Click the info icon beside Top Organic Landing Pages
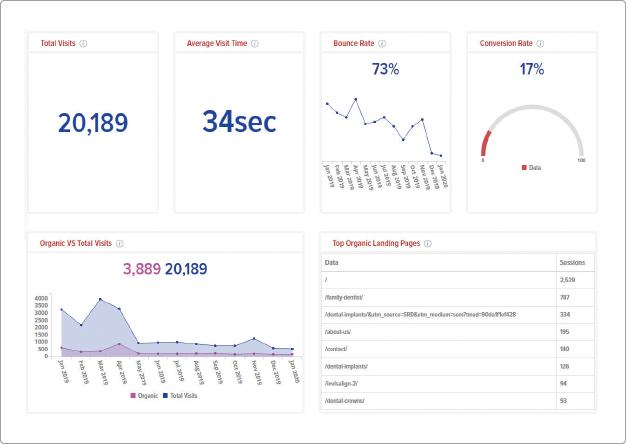Viewport: 626px width, 444px height. pos(428,244)
